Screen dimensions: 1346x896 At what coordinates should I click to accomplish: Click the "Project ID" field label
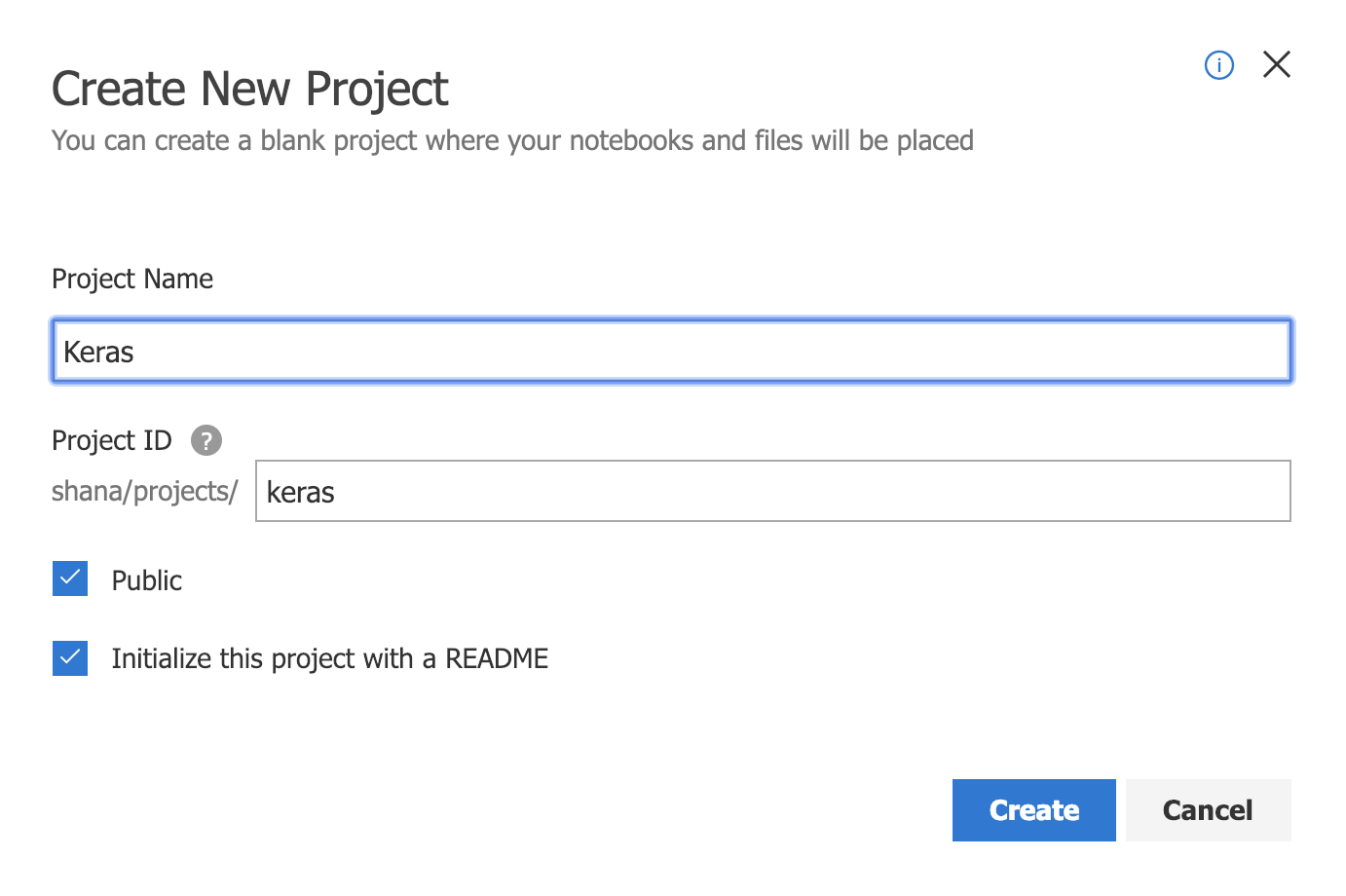[x=112, y=440]
